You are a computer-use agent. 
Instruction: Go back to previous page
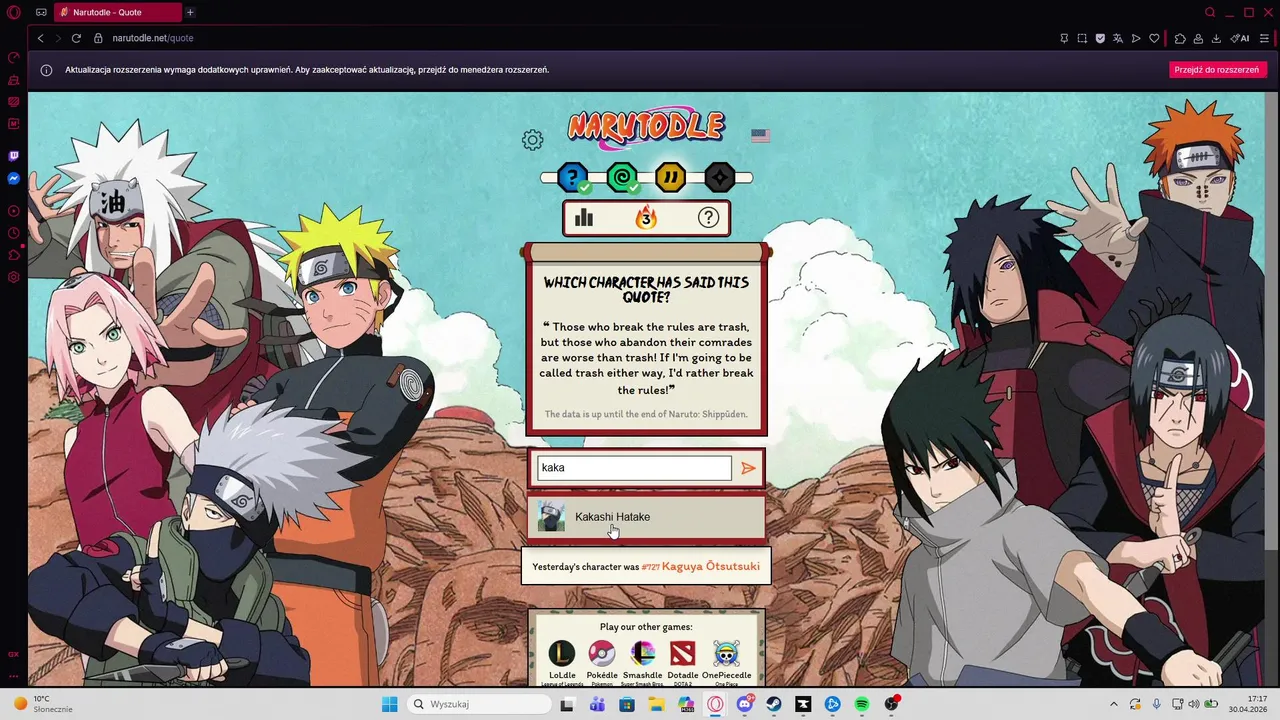pos(41,38)
